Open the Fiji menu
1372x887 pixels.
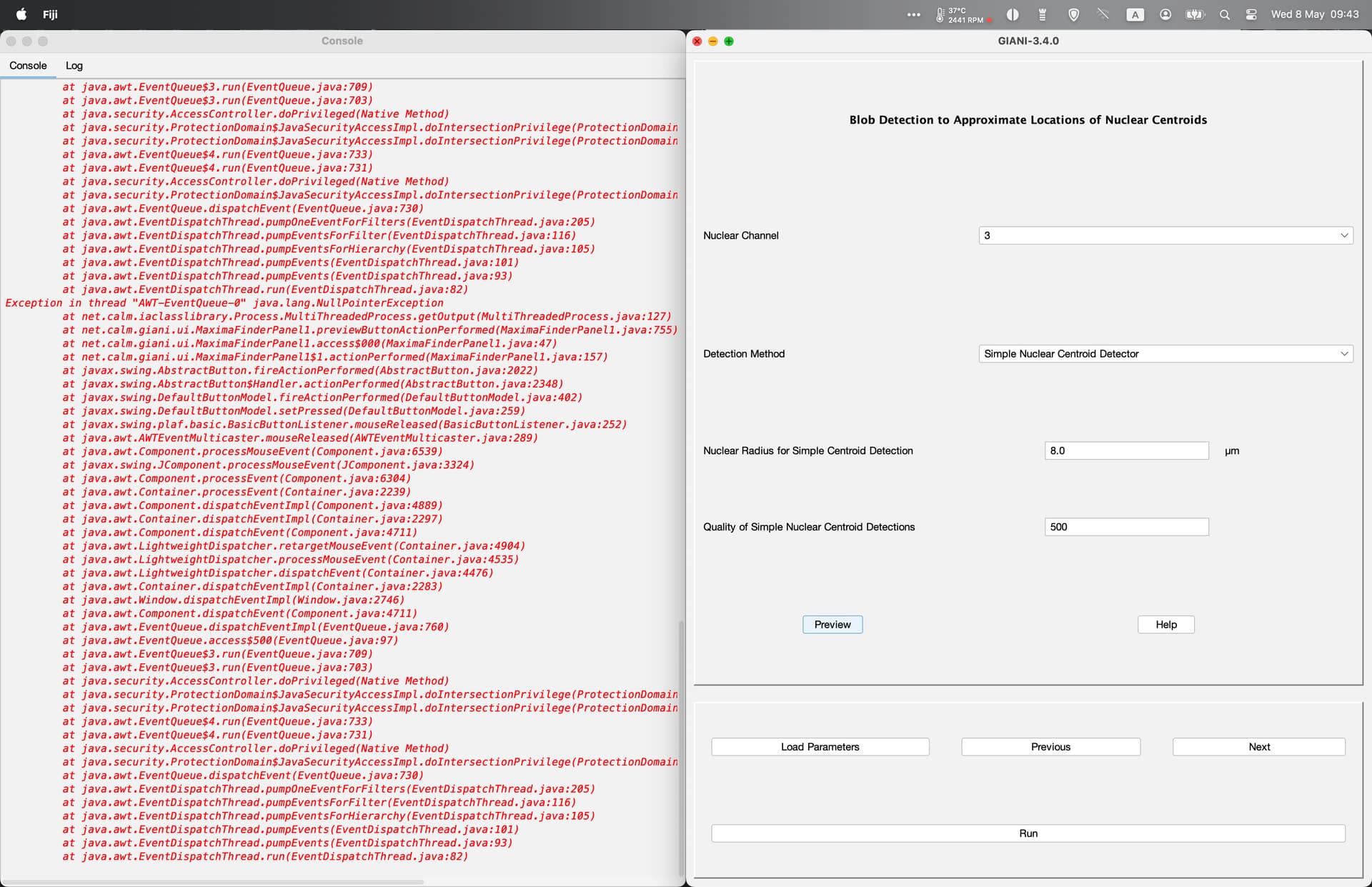pyautogui.click(x=50, y=14)
